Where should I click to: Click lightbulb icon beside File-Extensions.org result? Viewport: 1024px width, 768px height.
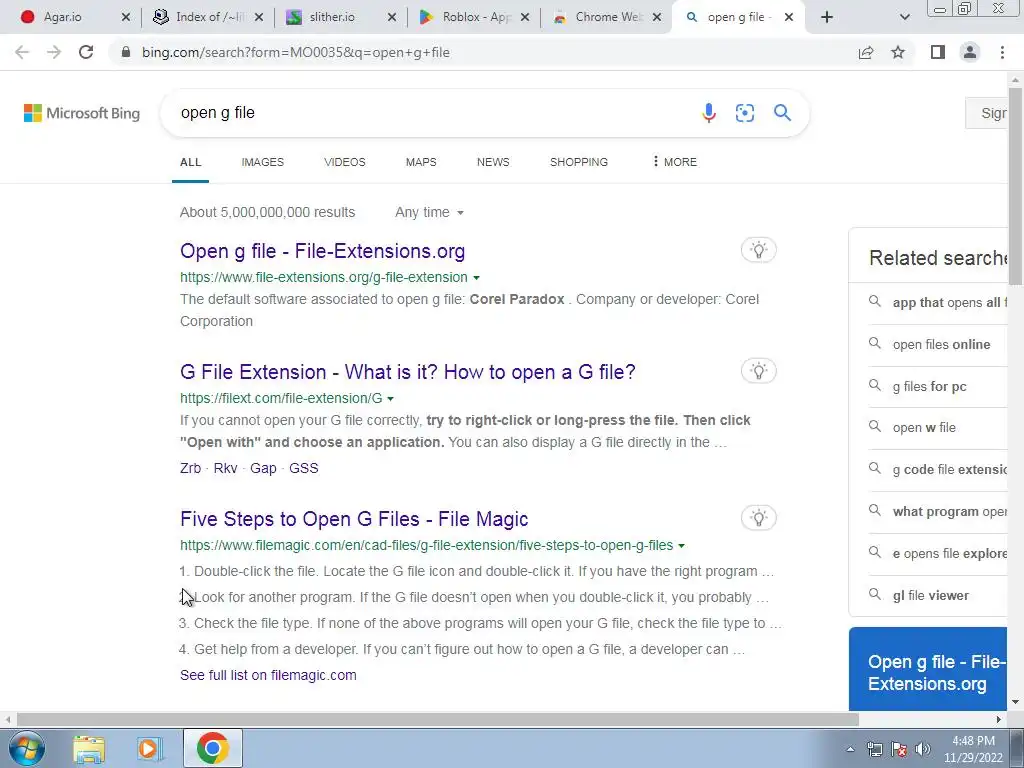(x=758, y=250)
